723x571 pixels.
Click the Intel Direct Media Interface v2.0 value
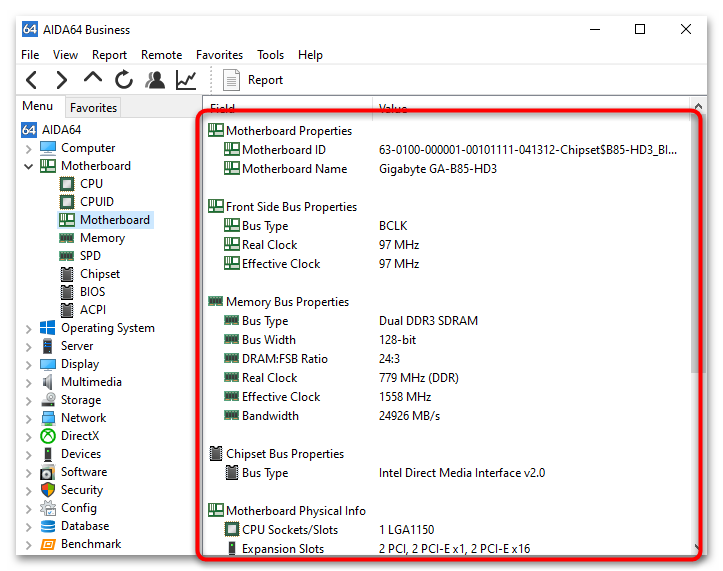pyautogui.click(x=462, y=473)
